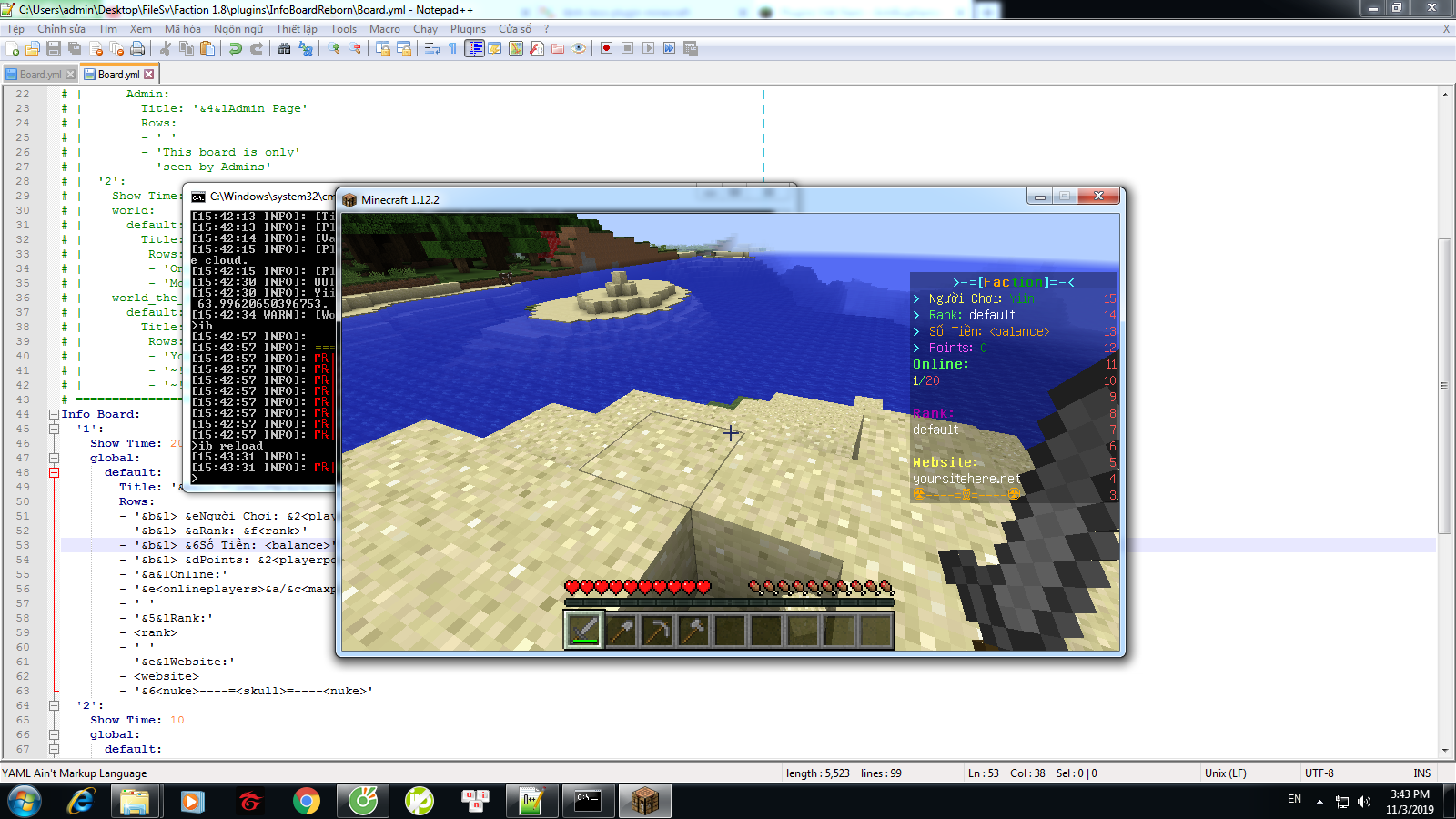Click the Zoom Out toolbar icon
Image resolution: width=1456 pixels, height=819 pixels.
pyautogui.click(x=355, y=48)
